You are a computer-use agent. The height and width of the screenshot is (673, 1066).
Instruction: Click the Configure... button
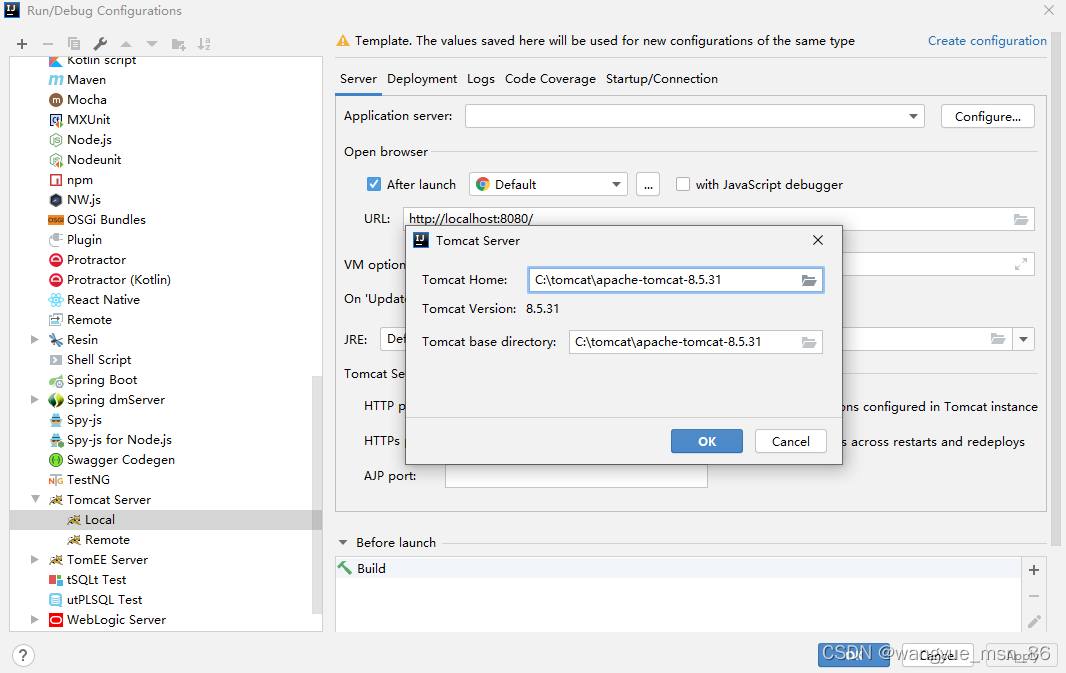pos(988,116)
